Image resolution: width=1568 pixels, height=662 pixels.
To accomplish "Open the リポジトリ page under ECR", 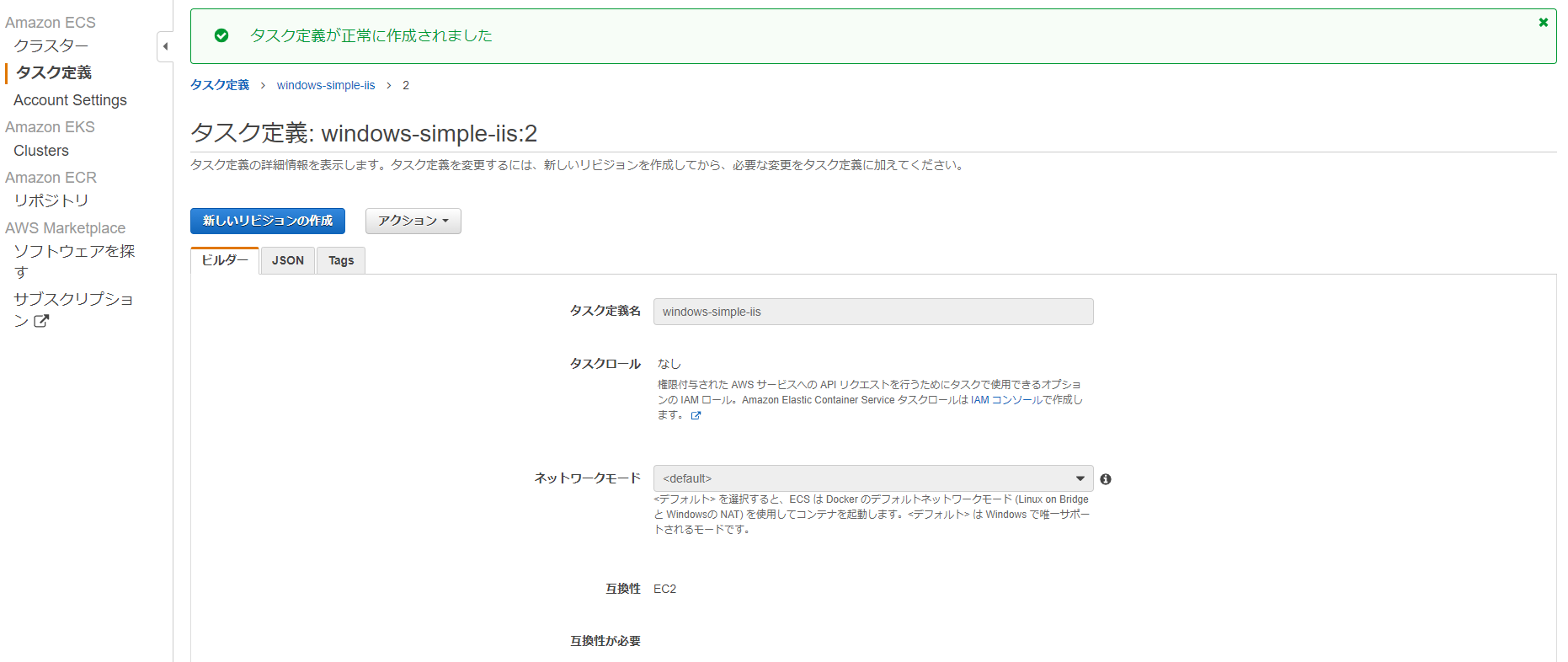I will (x=51, y=200).
